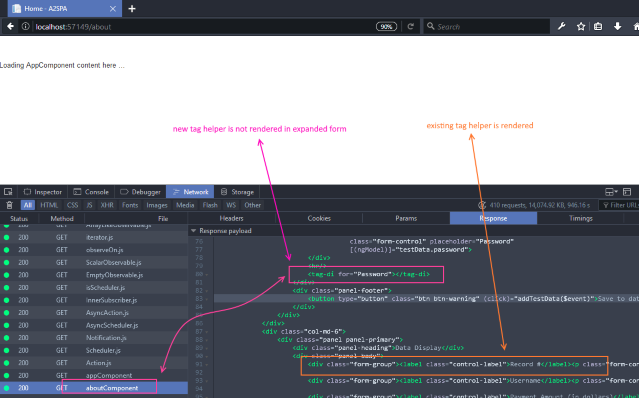
Task: Sort requests by Method column
Action: 62,218
